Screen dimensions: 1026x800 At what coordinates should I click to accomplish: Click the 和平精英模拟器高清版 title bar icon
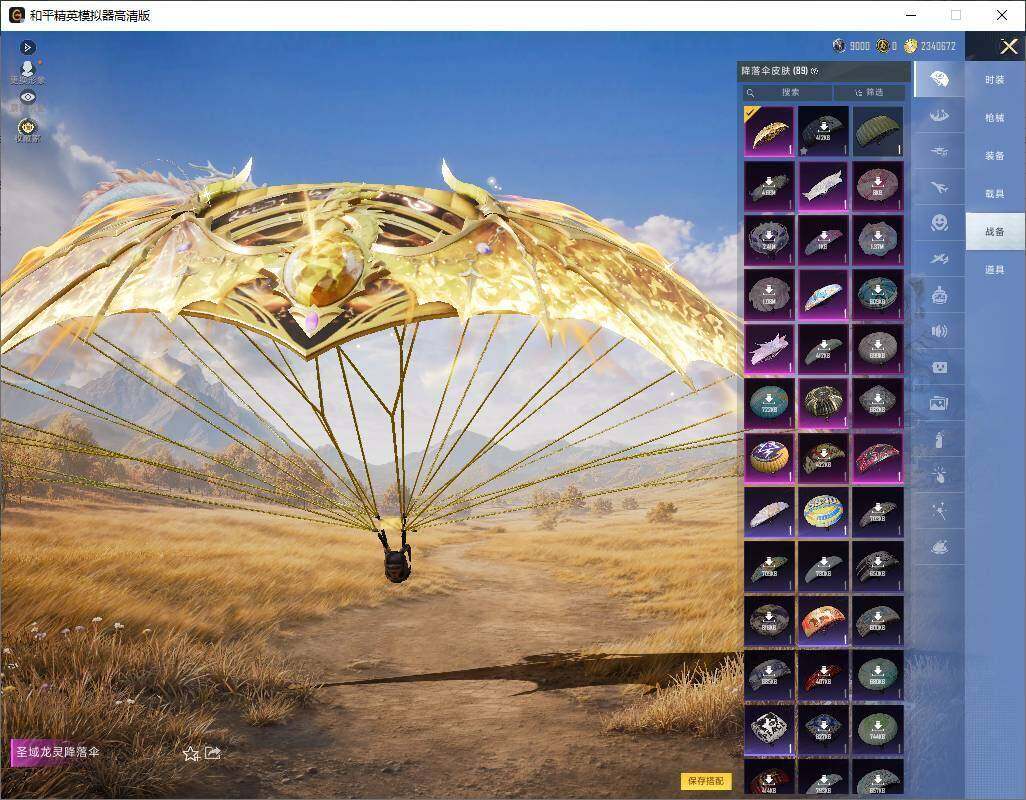click(x=16, y=15)
